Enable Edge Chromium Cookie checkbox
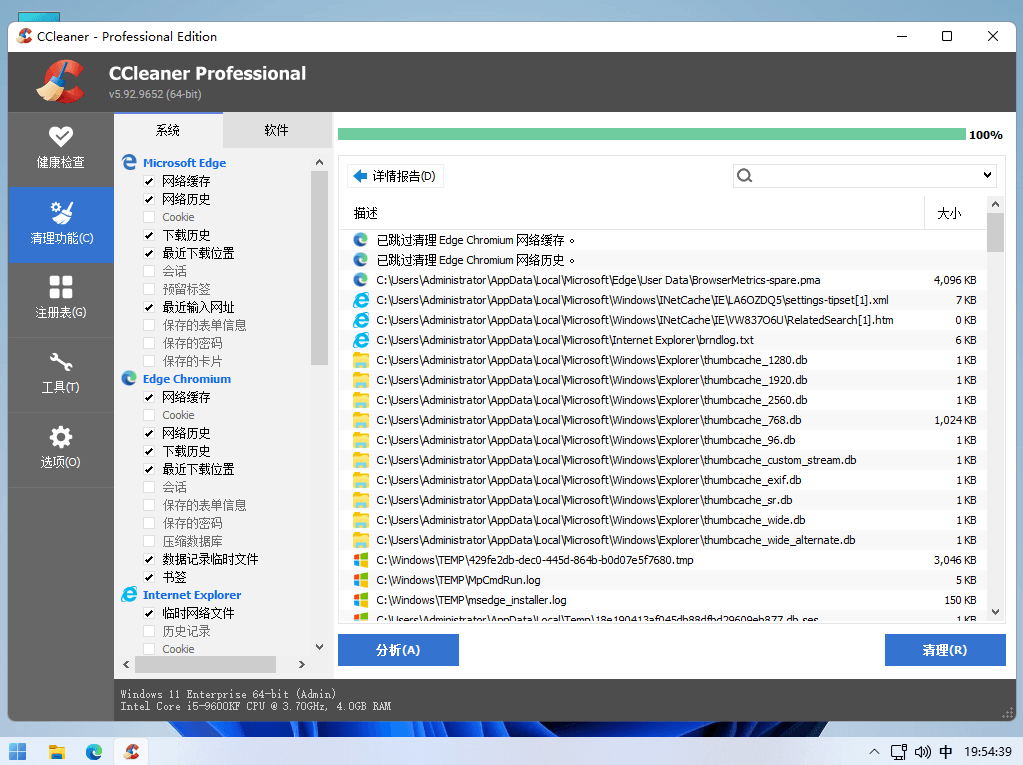Viewport: 1023px width, 765px height. tap(149, 415)
